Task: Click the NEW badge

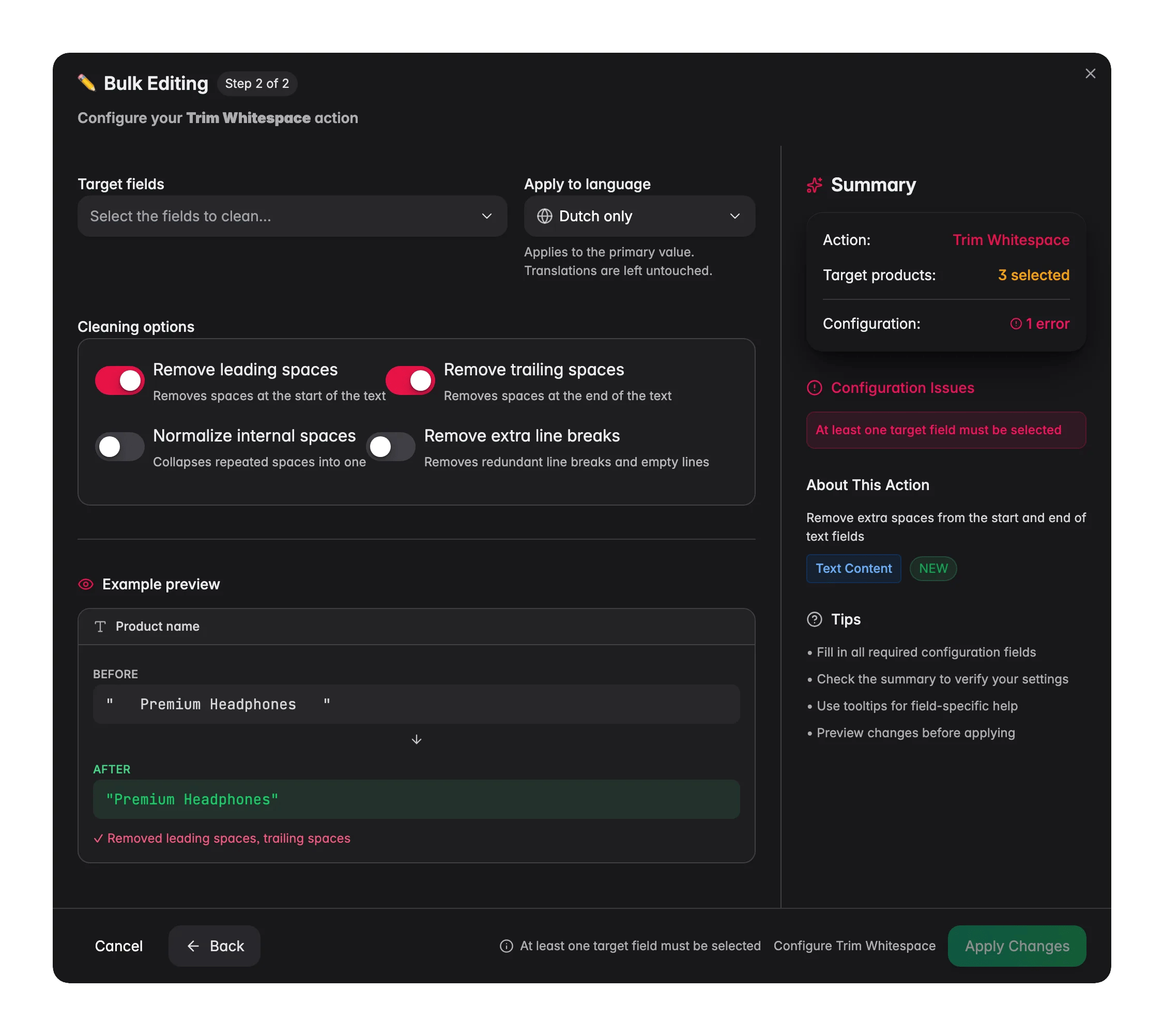Action: pos(933,569)
